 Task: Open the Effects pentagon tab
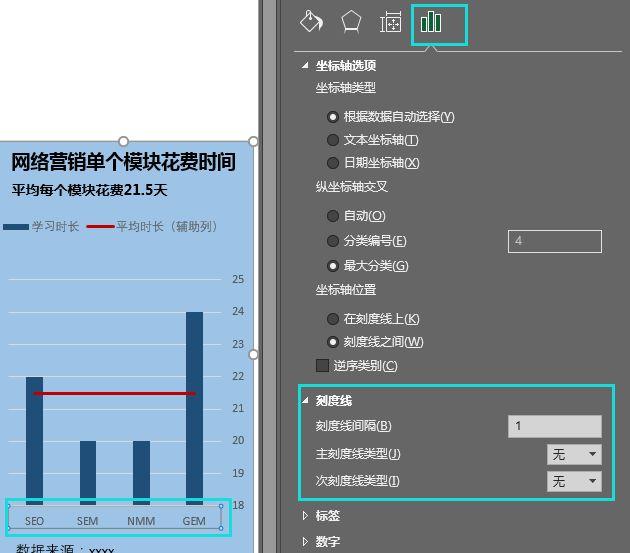tap(351, 22)
